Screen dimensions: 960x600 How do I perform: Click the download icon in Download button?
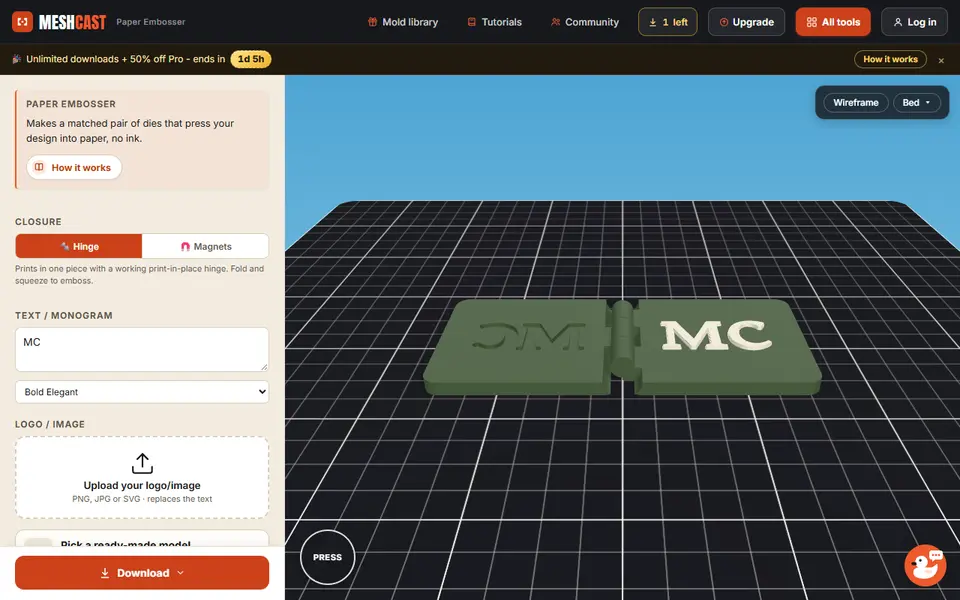pos(105,573)
